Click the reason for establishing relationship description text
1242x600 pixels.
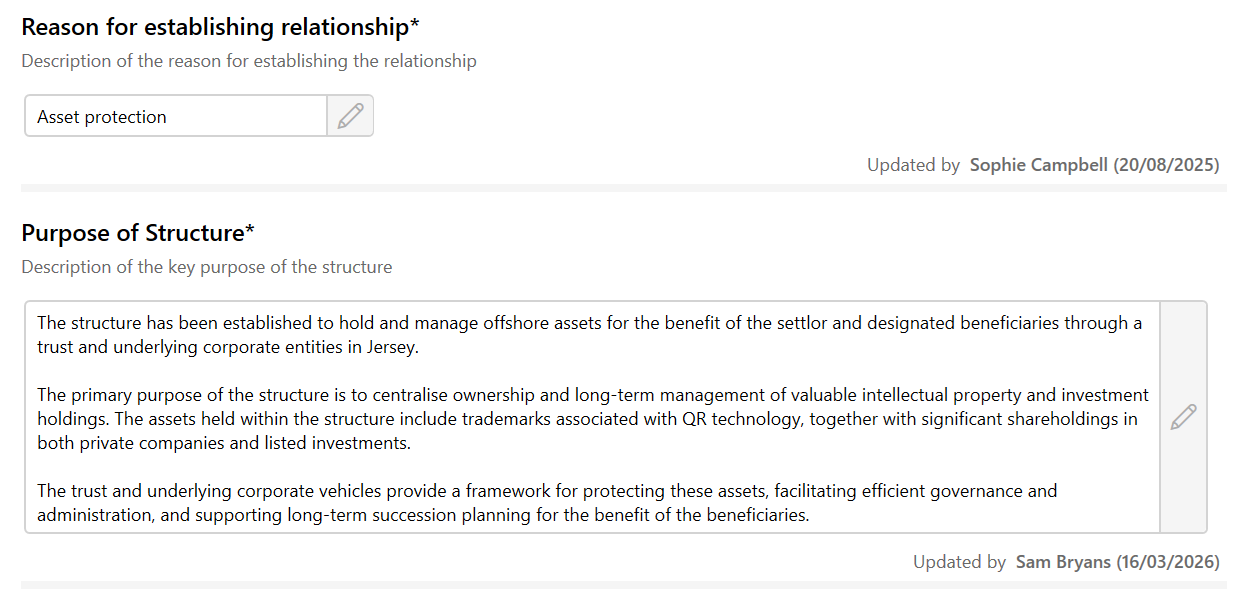tap(248, 61)
